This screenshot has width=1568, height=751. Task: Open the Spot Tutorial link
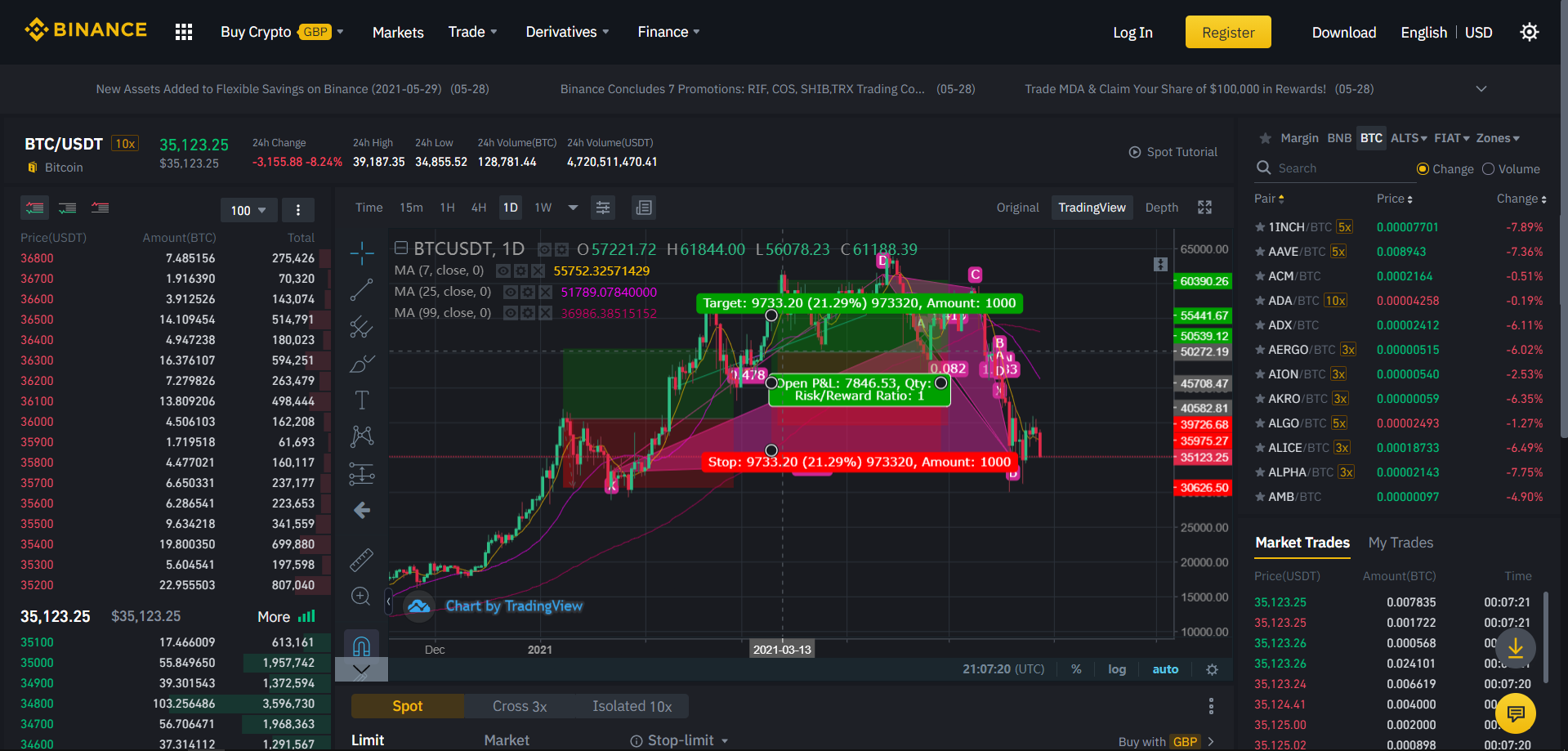(1173, 152)
